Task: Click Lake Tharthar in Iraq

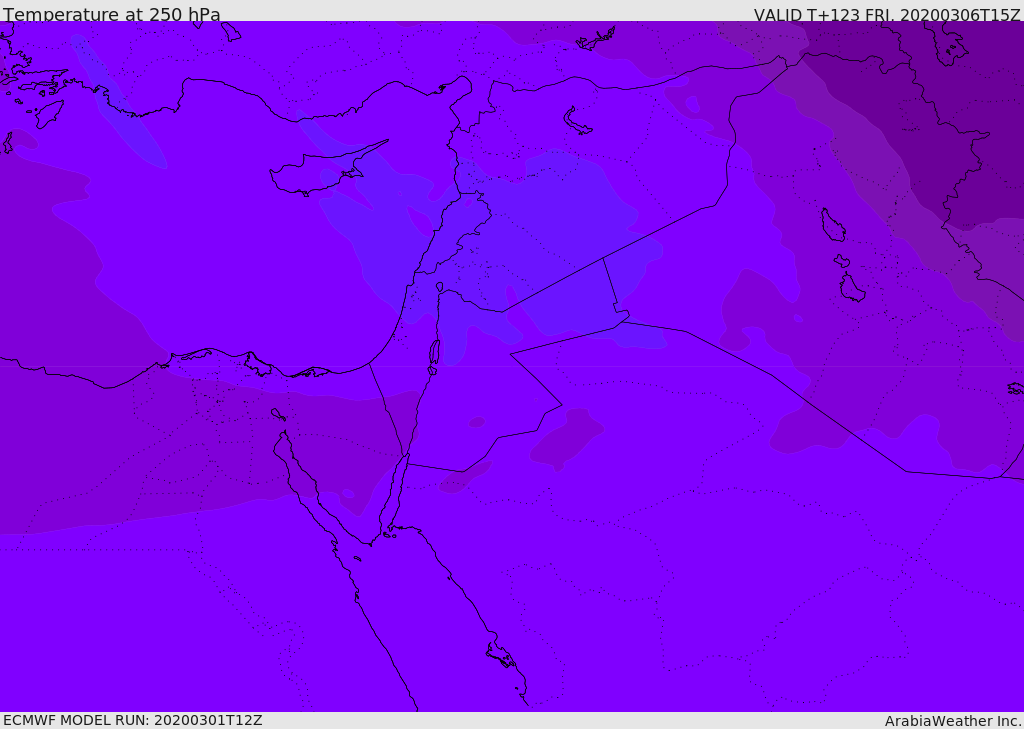Action: point(832,225)
